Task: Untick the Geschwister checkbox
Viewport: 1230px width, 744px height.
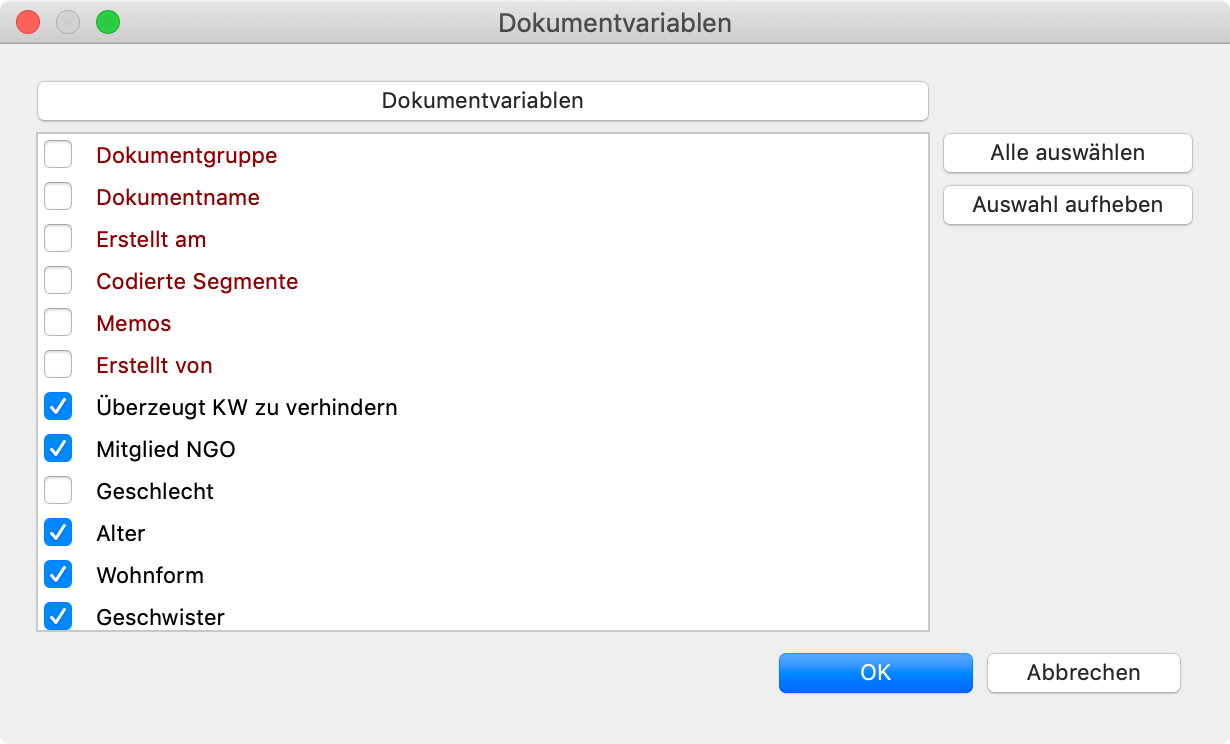Action: click(58, 616)
